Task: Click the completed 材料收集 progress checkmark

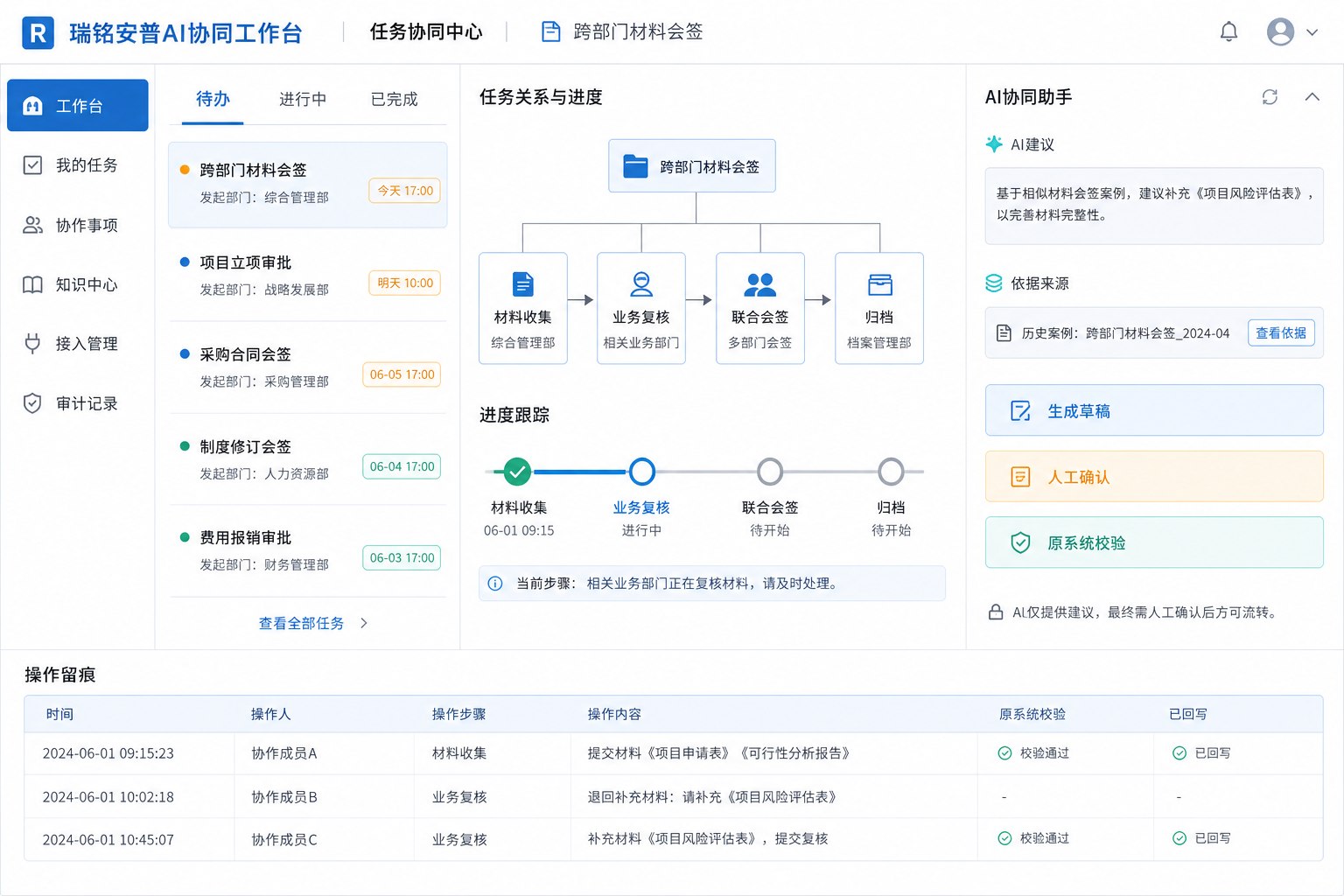Action: click(518, 472)
